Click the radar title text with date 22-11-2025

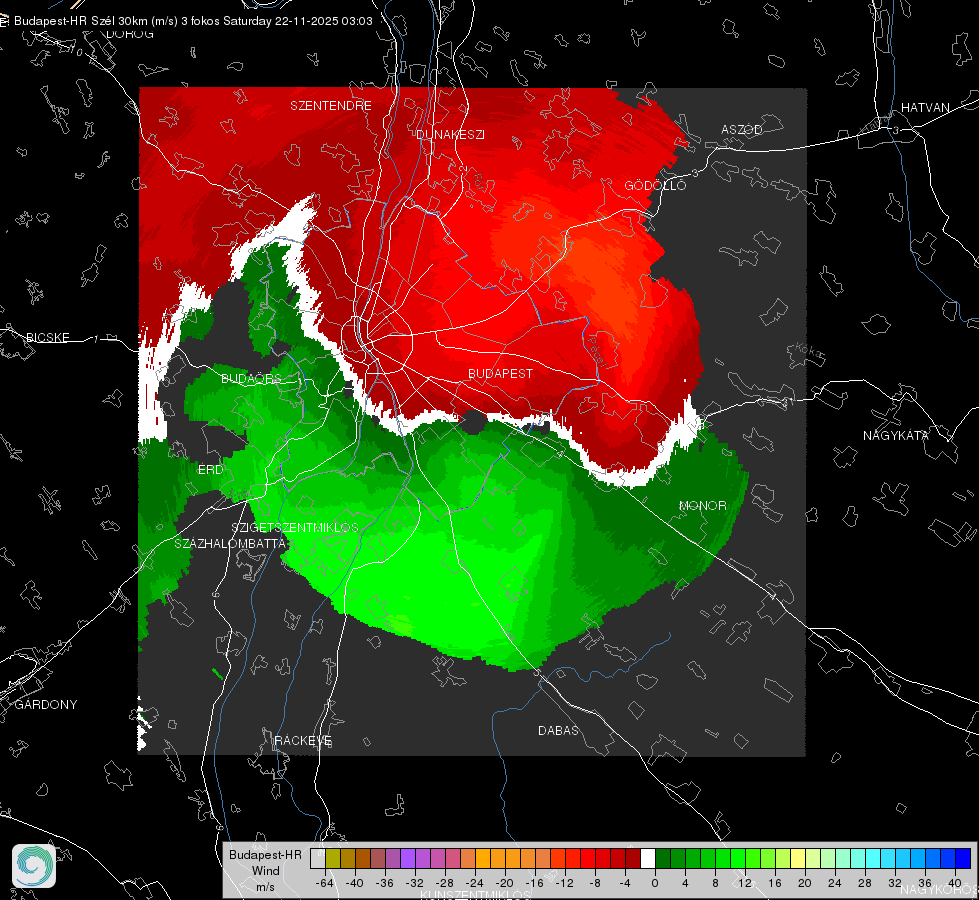pyautogui.click(x=193, y=21)
